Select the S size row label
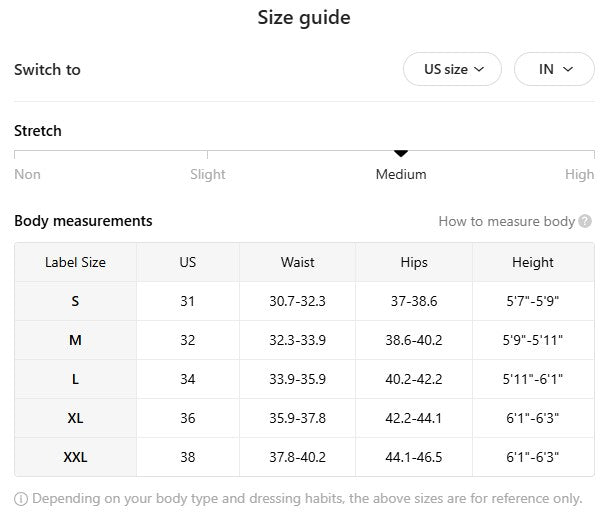 75,301
